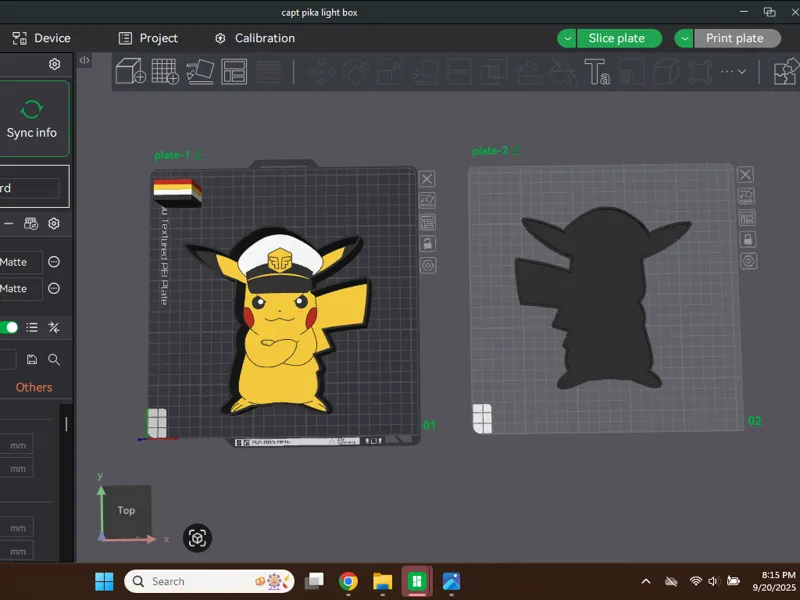
Task: Select the Scale tool
Action: pyautogui.click(x=390, y=72)
